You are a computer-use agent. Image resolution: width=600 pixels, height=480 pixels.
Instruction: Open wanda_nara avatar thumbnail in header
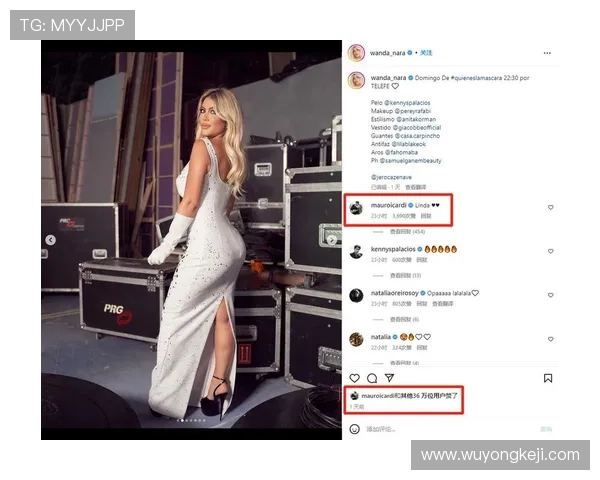[356, 53]
